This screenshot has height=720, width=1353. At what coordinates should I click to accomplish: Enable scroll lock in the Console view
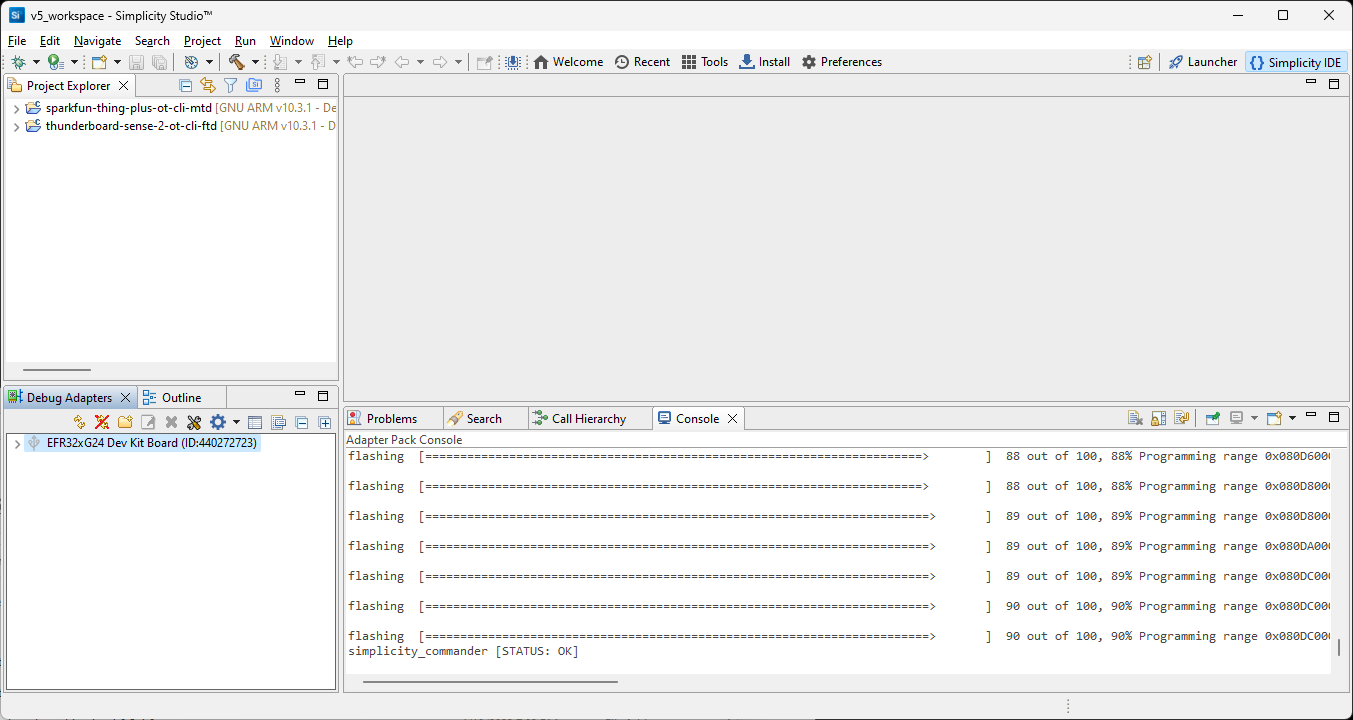click(x=1158, y=418)
